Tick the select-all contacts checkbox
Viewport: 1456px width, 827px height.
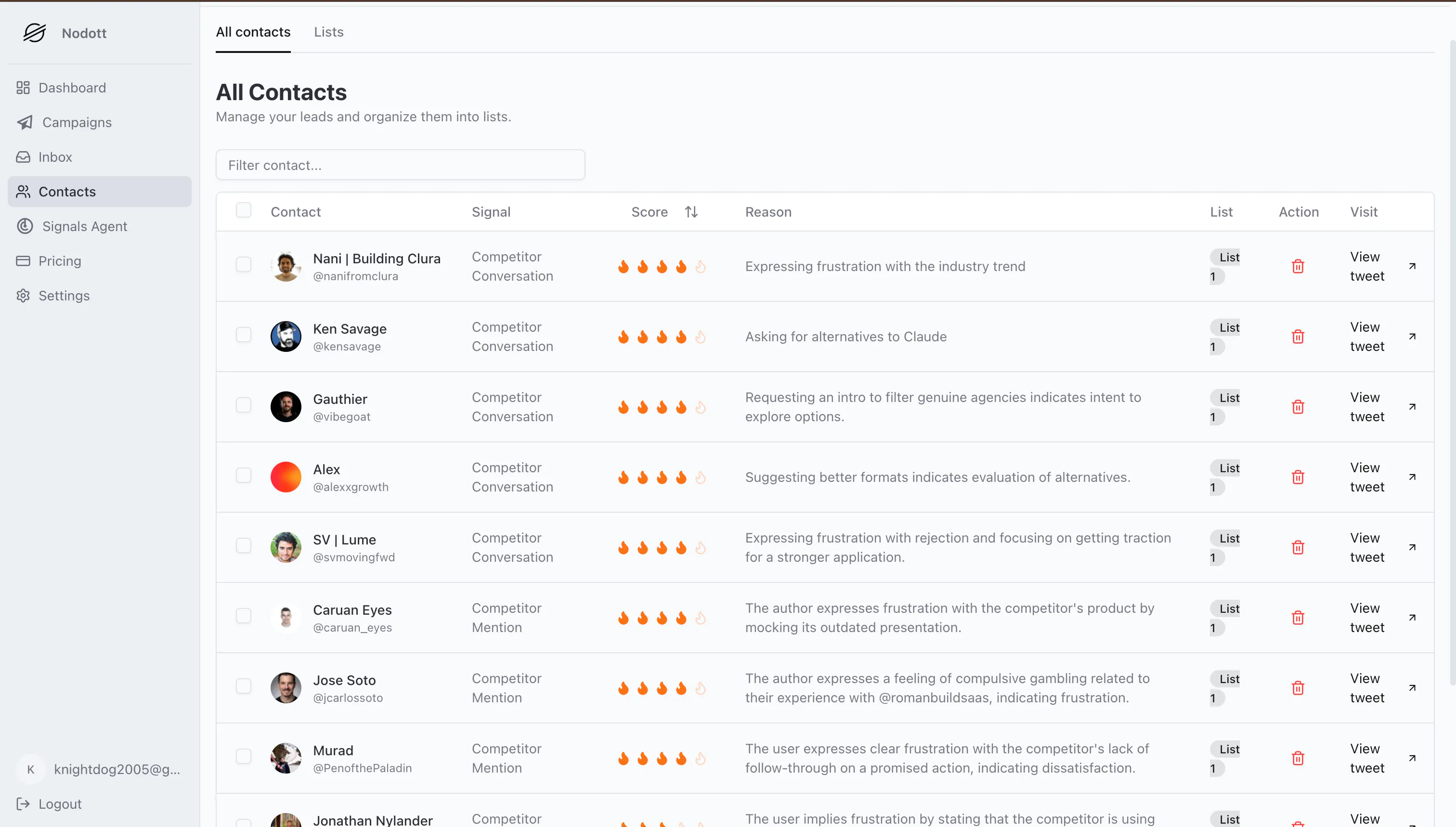point(244,210)
